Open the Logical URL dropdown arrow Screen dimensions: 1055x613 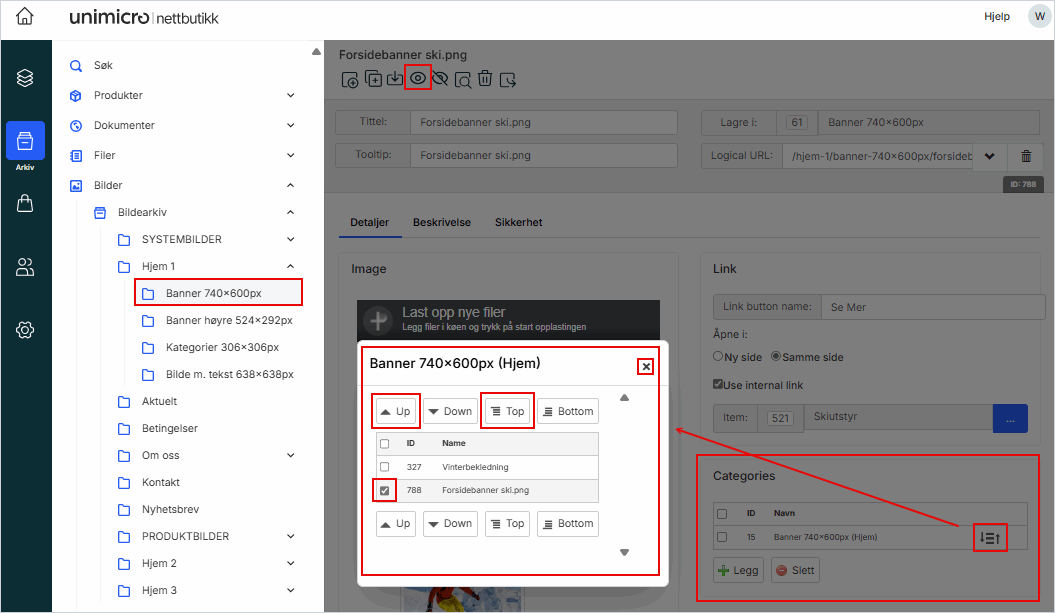989,156
